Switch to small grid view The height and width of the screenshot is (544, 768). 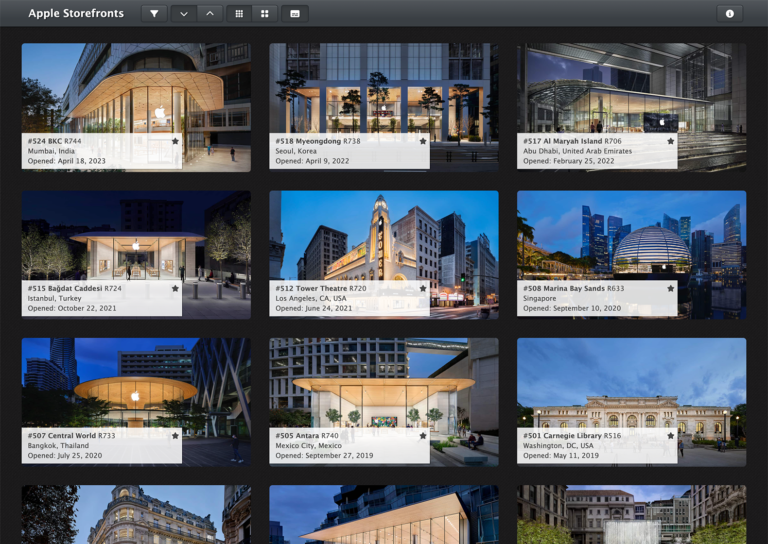click(x=239, y=14)
